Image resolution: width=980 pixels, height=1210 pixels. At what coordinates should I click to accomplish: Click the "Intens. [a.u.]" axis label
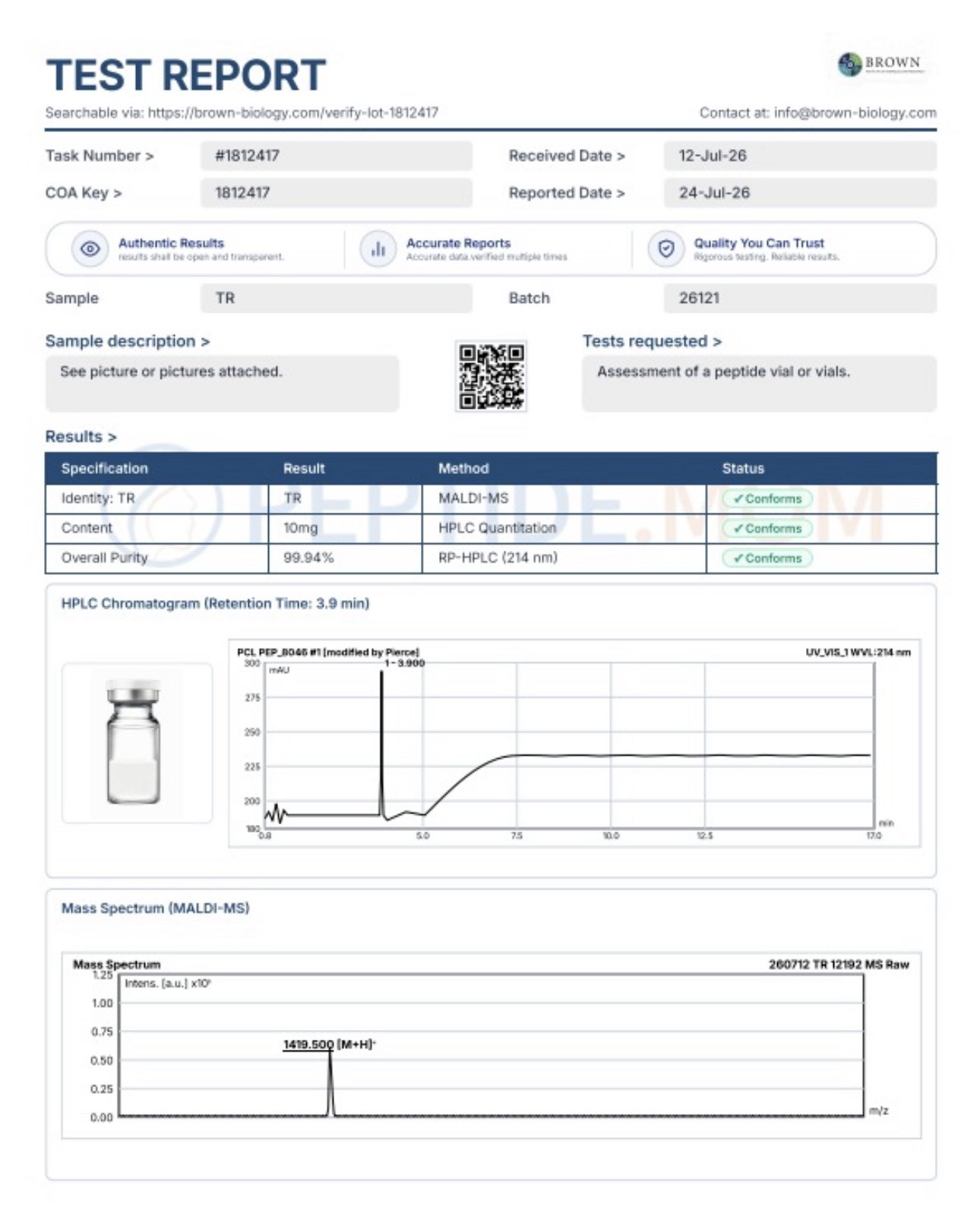tap(167, 983)
